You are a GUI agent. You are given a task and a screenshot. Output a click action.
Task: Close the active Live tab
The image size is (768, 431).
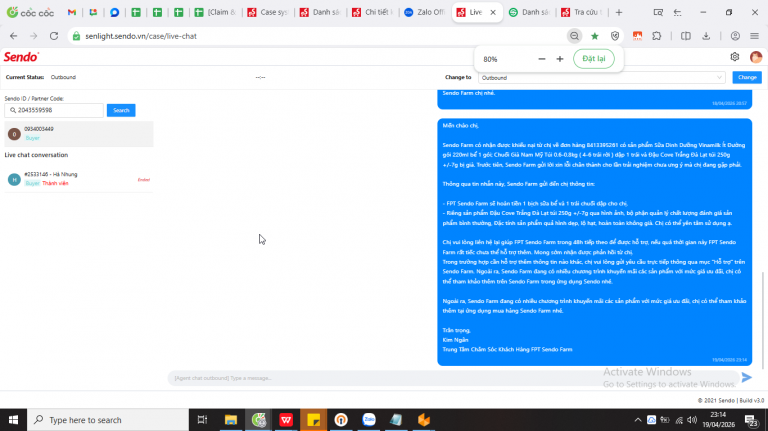point(493,12)
